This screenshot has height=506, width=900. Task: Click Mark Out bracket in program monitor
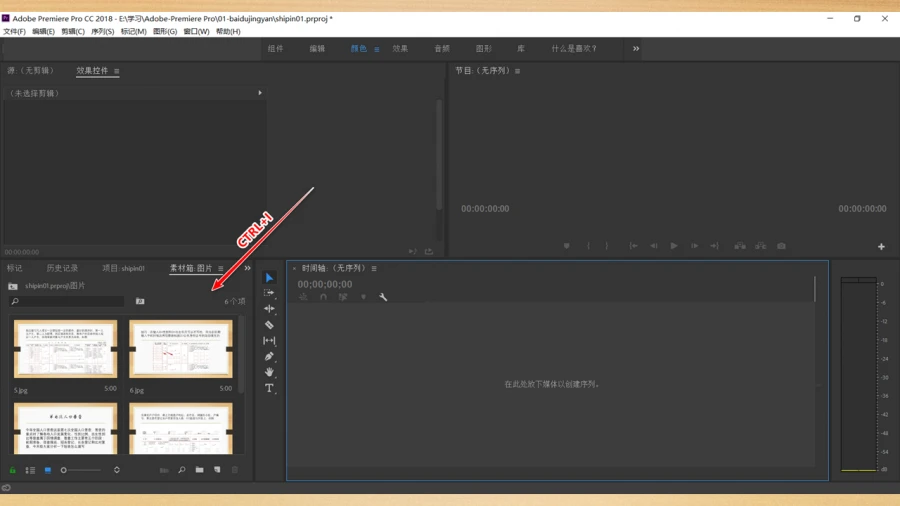[607, 246]
